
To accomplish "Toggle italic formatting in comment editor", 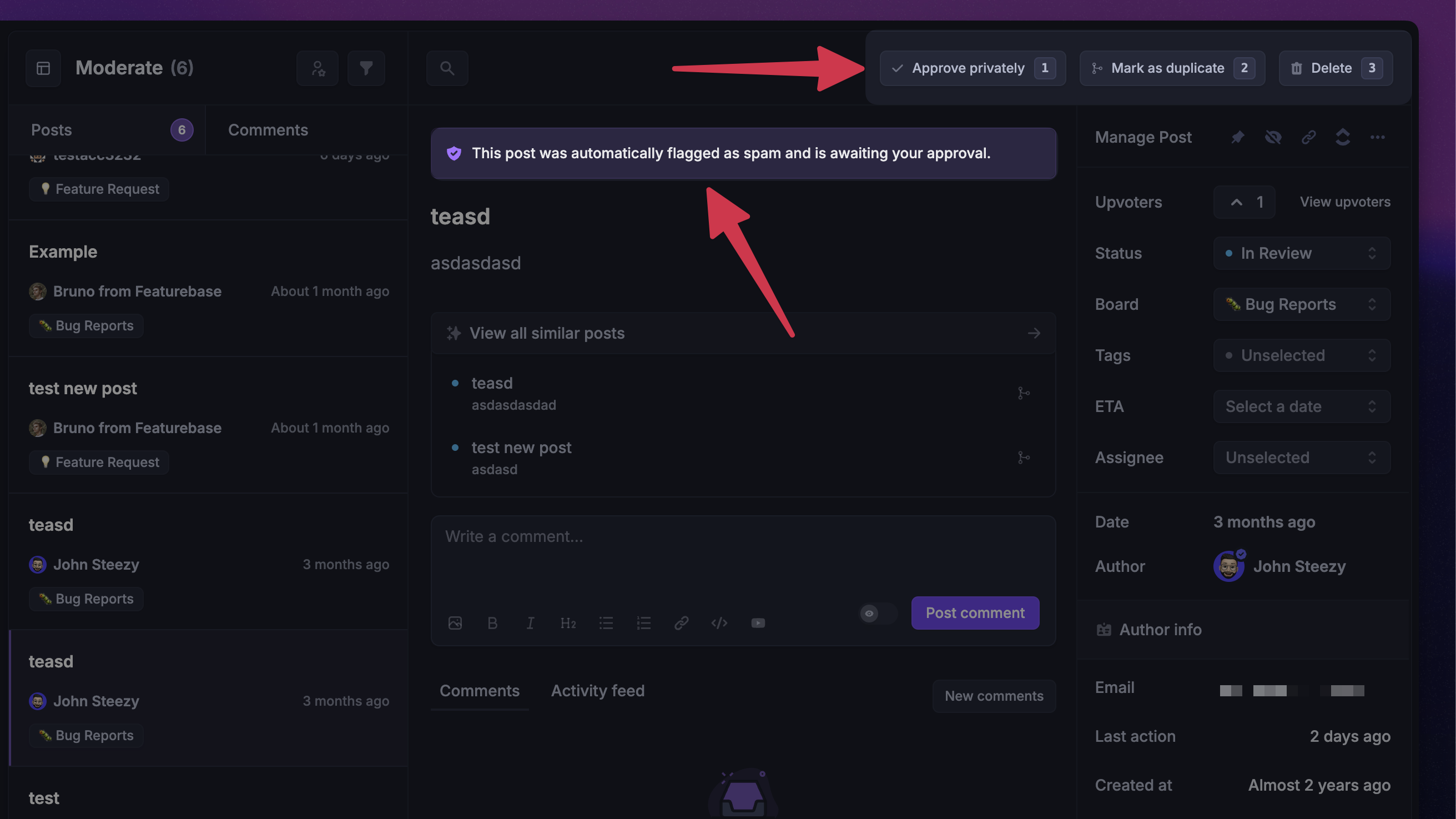I will point(530,623).
